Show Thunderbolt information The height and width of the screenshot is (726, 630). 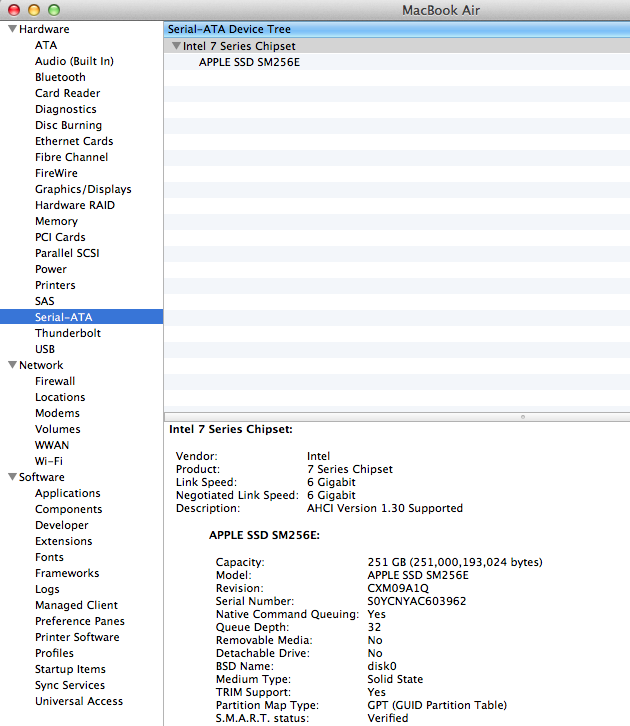(68, 333)
